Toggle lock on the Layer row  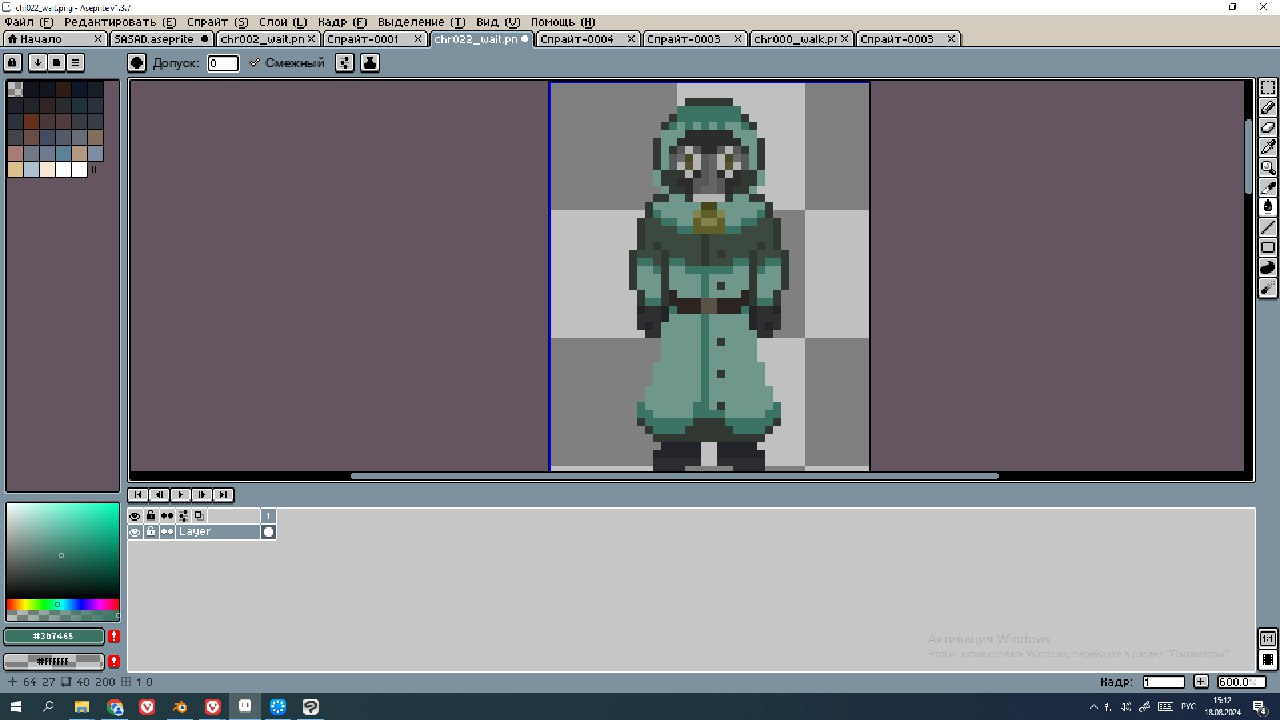151,532
